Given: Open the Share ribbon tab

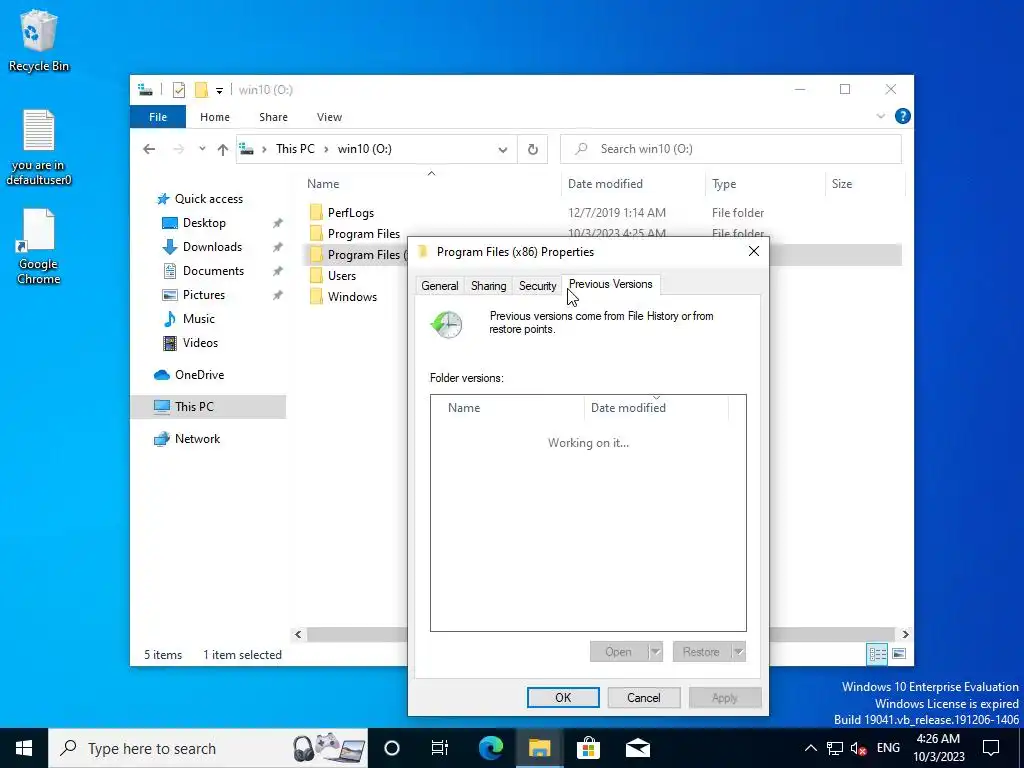Looking at the screenshot, I should (x=273, y=117).
